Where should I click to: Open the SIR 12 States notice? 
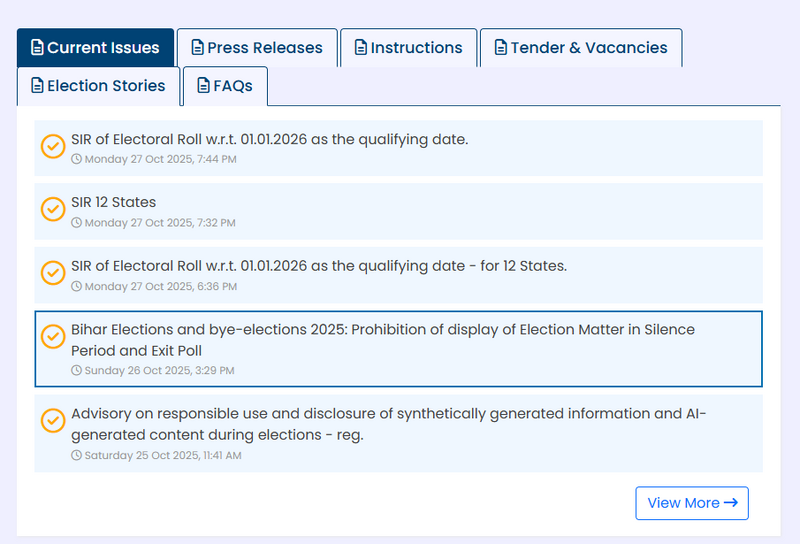[x=114, y=202]
